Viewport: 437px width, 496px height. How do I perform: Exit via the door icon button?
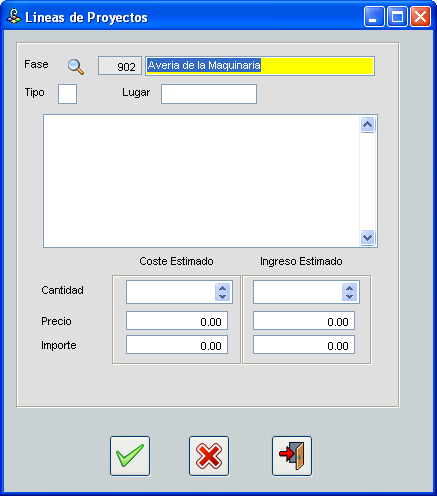pyautogui.click(x=292, y=456)
